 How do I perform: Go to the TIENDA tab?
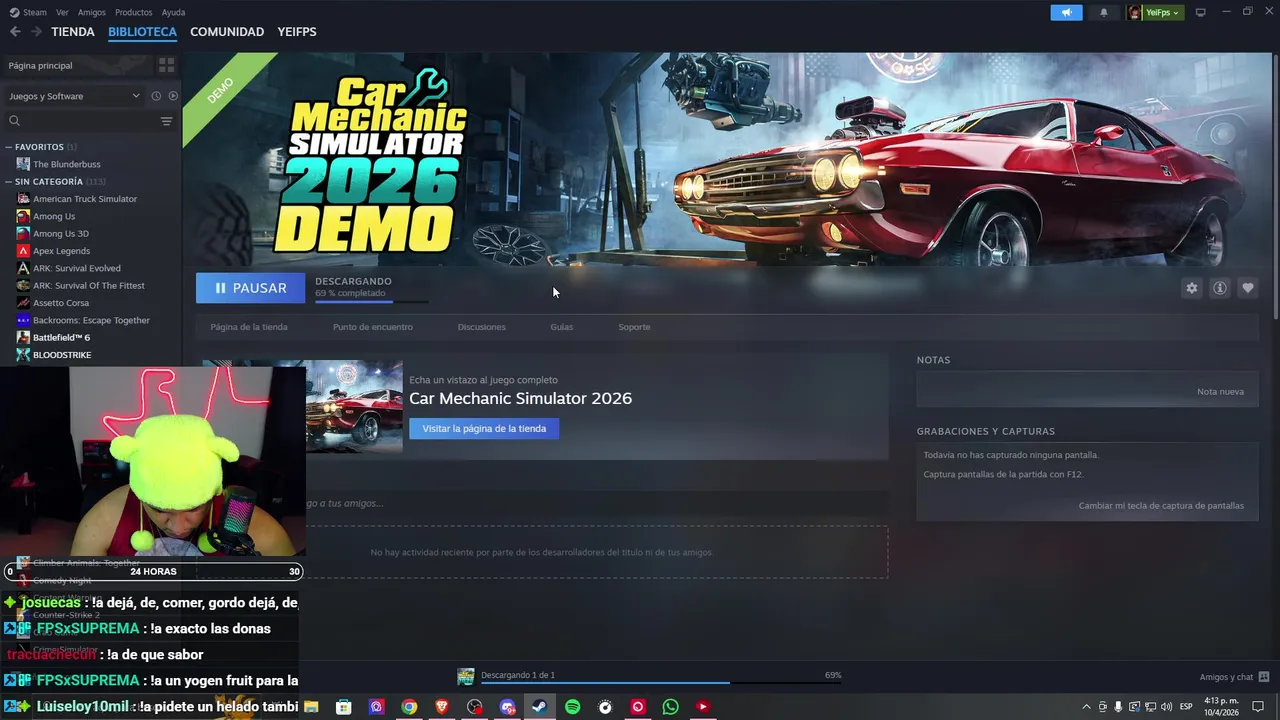73,32
